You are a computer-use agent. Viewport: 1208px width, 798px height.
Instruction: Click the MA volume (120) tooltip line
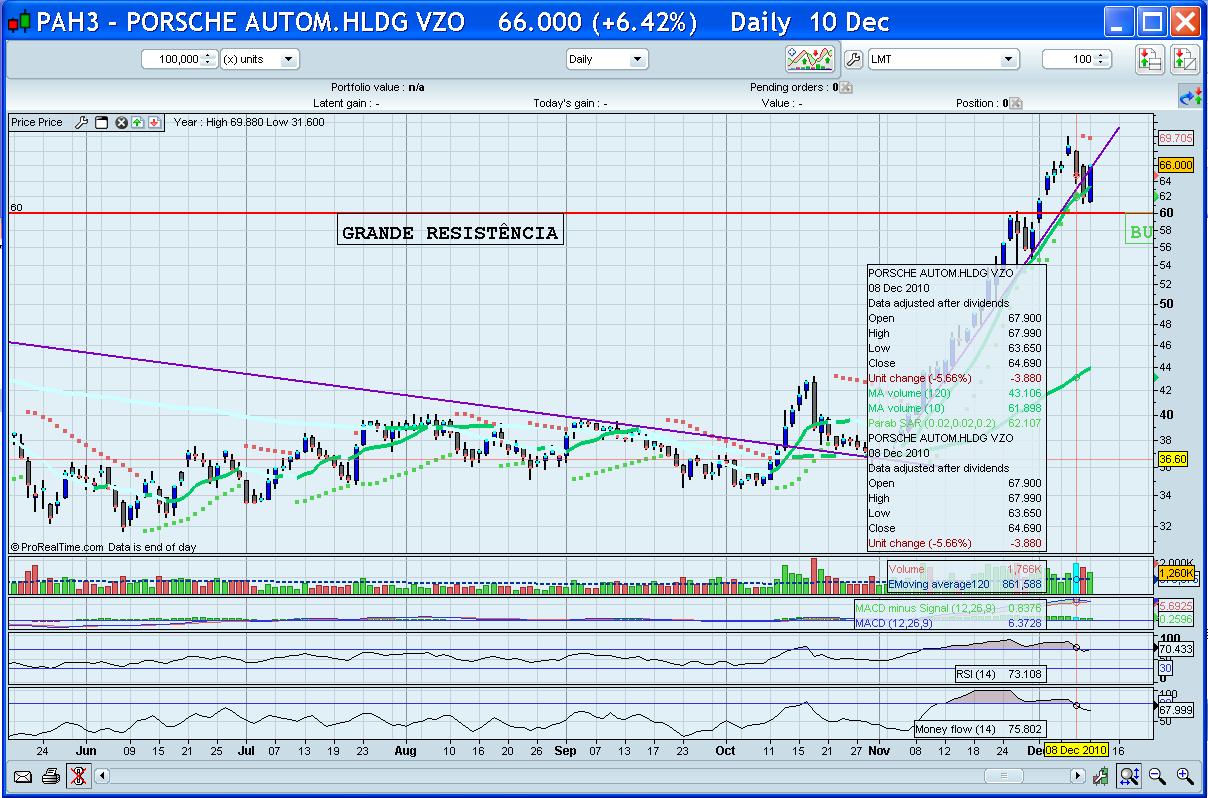955,393
